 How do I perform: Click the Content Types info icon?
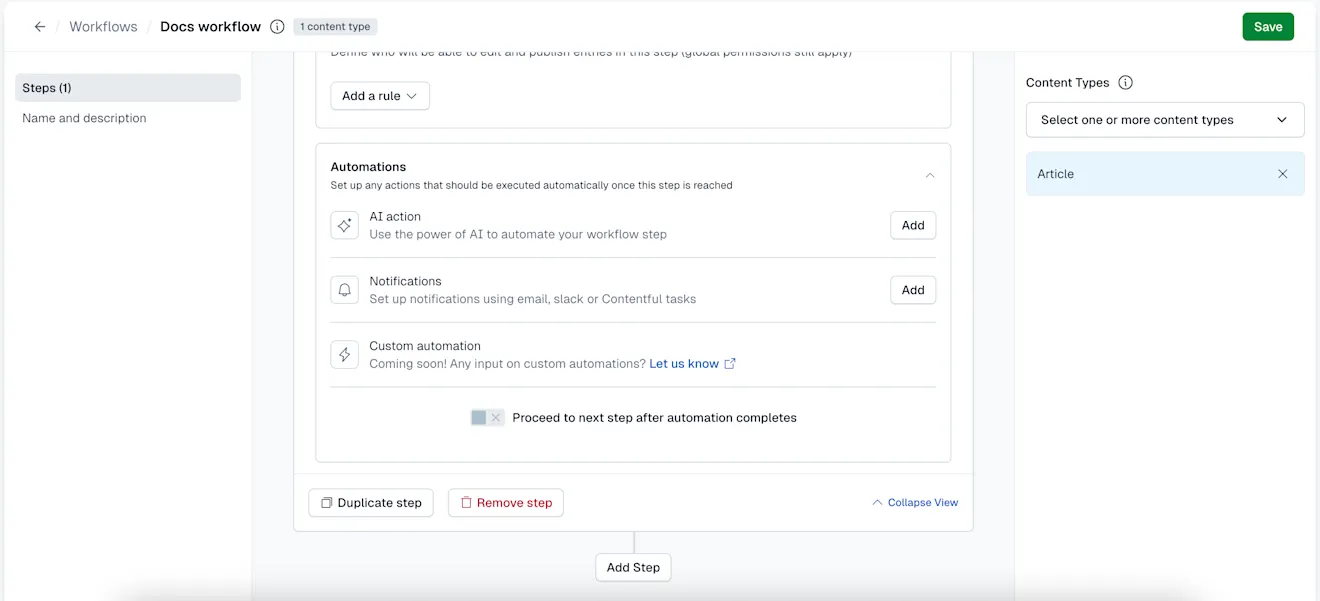(1125, 83)
